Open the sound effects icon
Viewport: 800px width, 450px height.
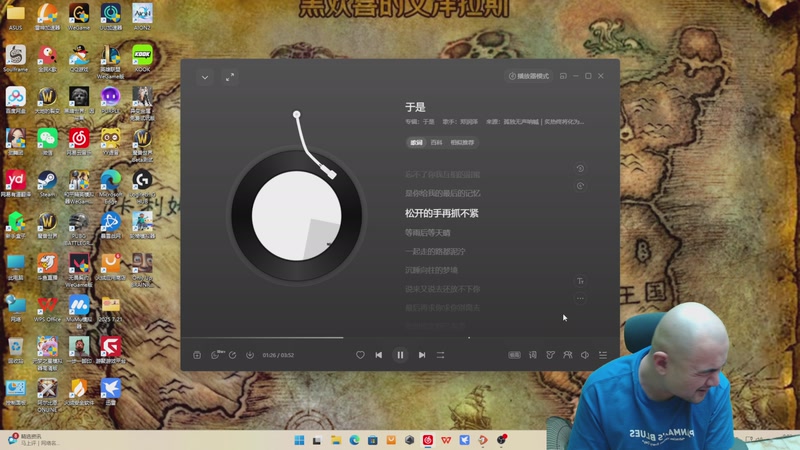(550, 355)
